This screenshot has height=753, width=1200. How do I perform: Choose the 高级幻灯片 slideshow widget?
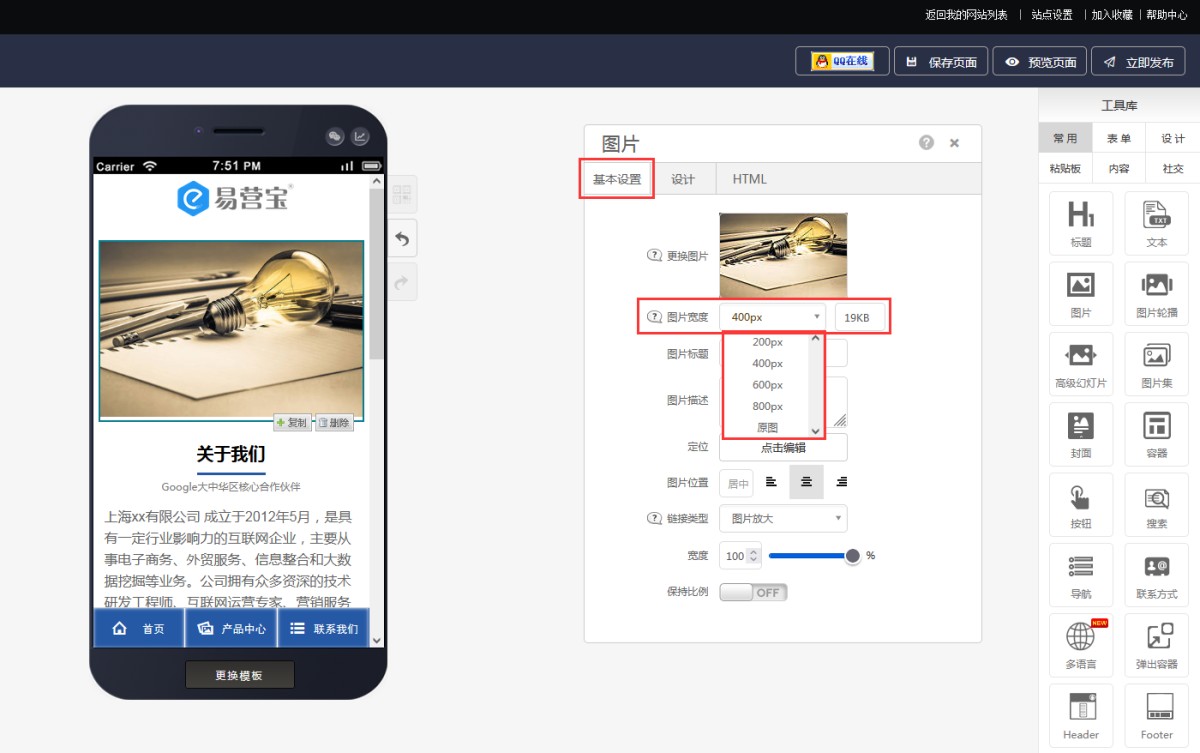[x=1080, y=363]
